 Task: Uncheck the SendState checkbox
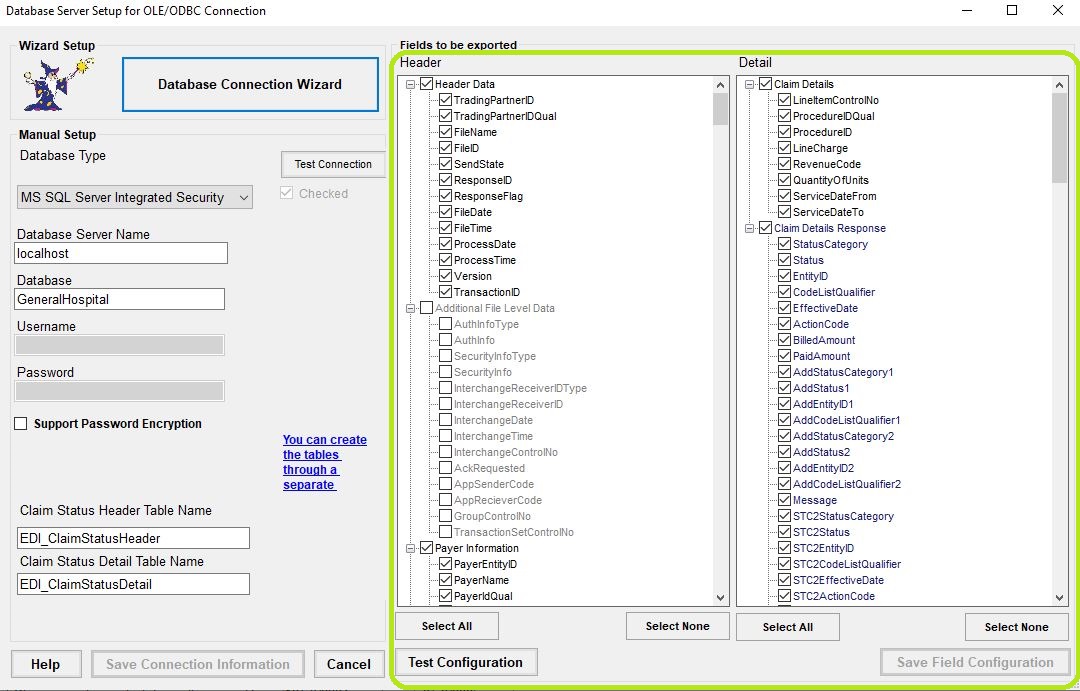click(446, 164)
